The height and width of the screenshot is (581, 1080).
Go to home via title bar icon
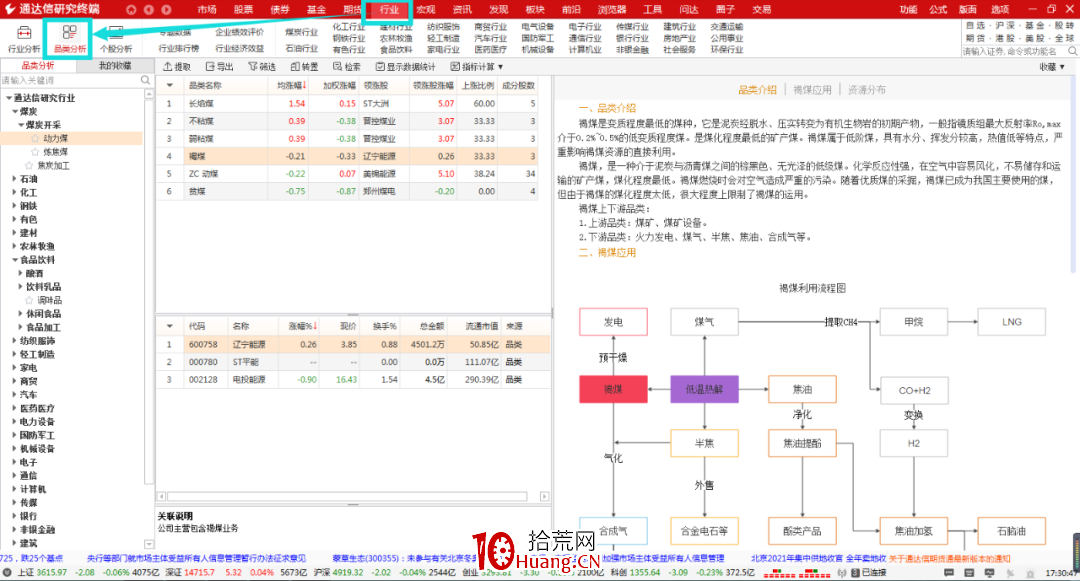132,10
